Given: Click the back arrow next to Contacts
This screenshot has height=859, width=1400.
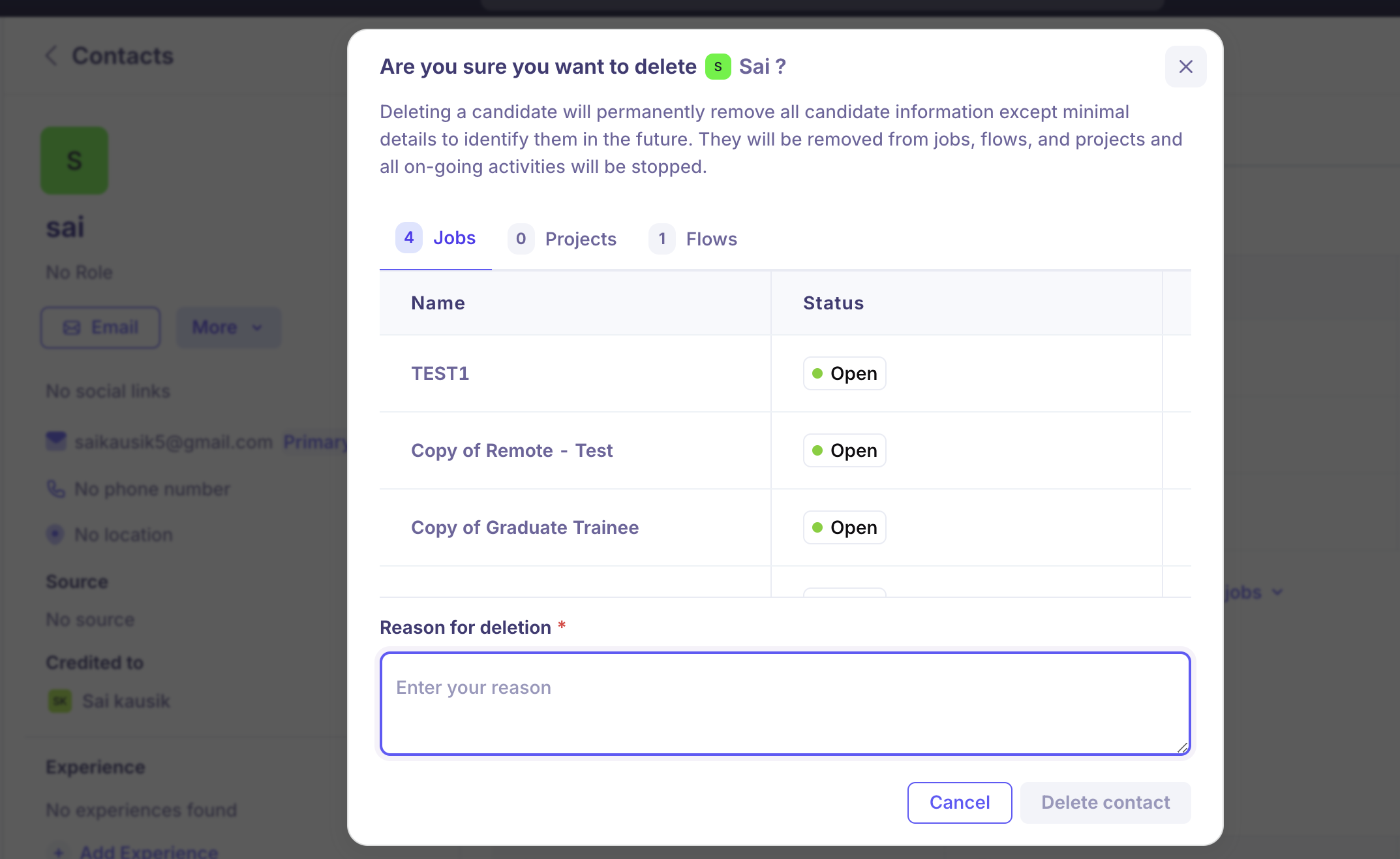Looking at the screenshot, I should coord(52,56).
